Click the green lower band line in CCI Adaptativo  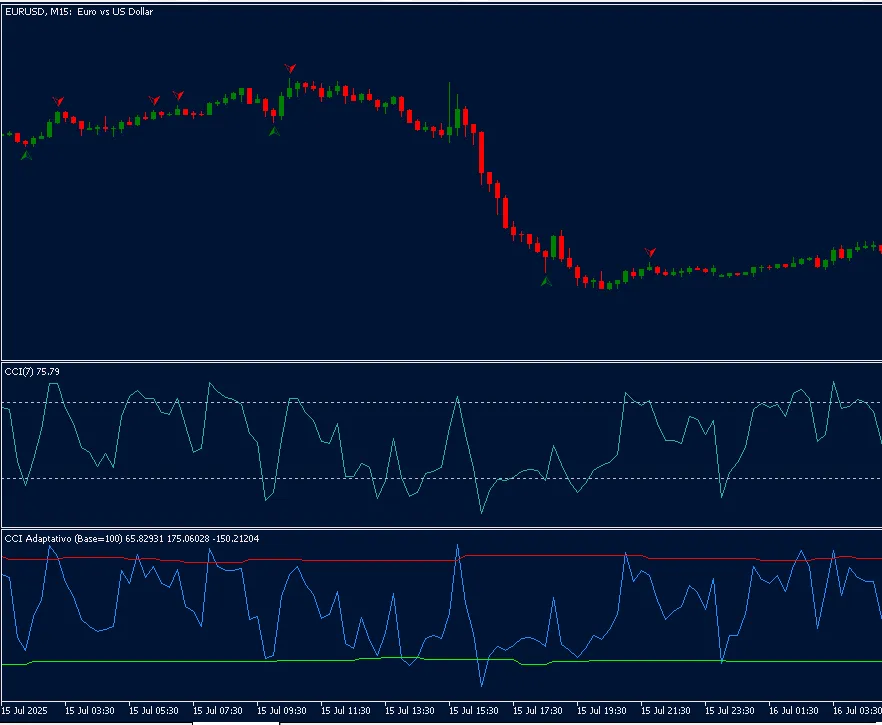[200, 661]
